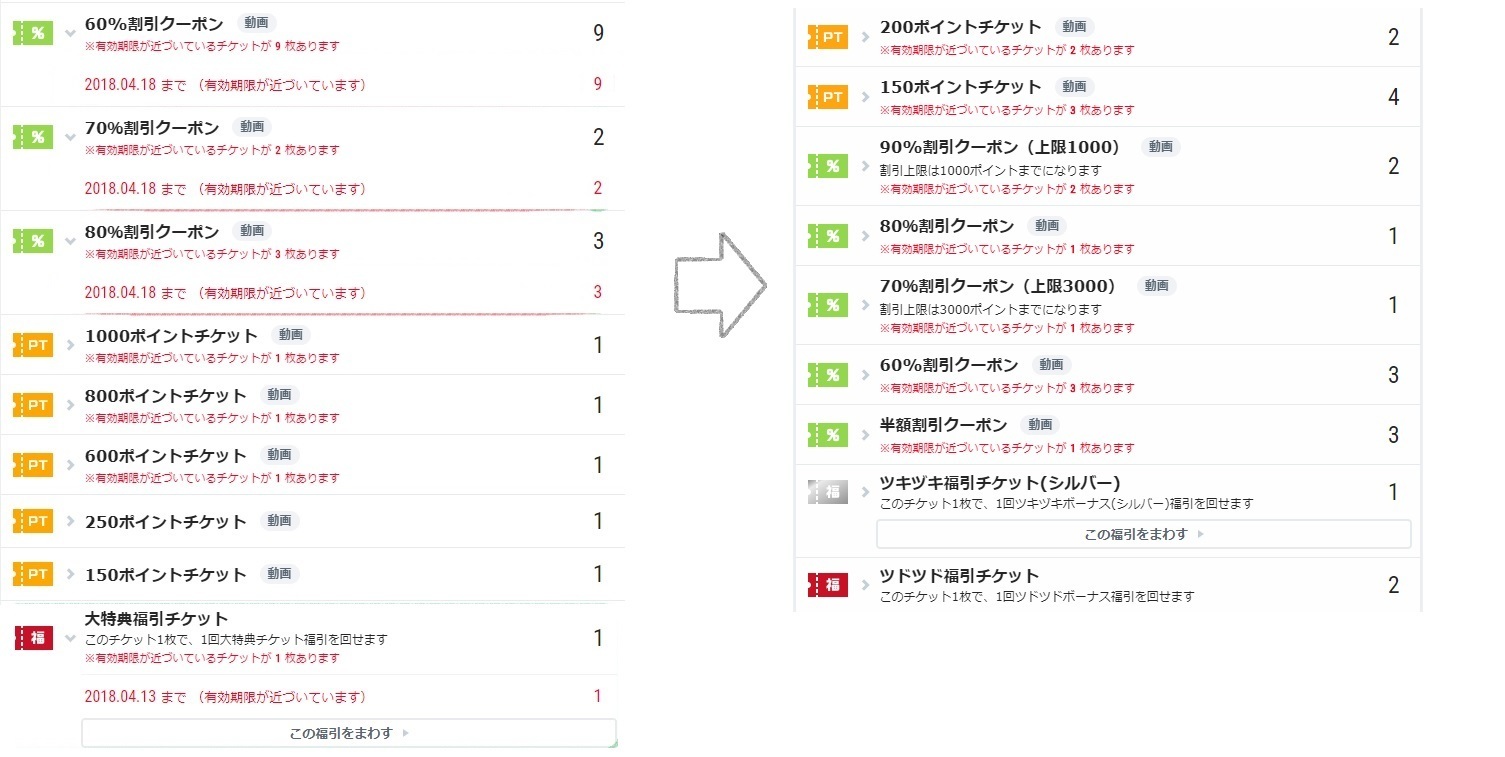Click the 半額割引クーポン title

pyautogui.click(x=944, y=425)
